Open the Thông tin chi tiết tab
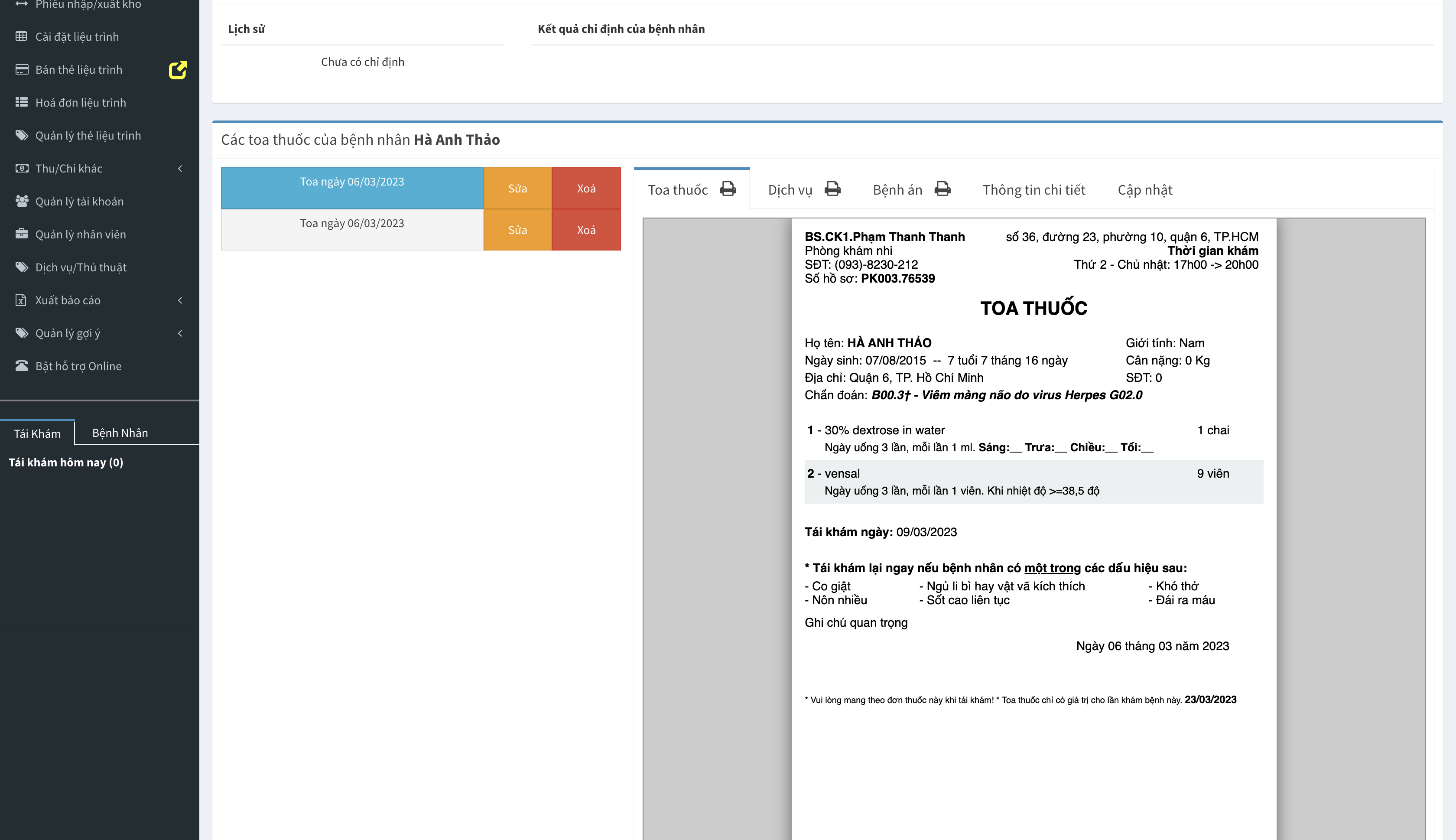This screenshot has height=840, width=1456. (x=1034, y=190)
